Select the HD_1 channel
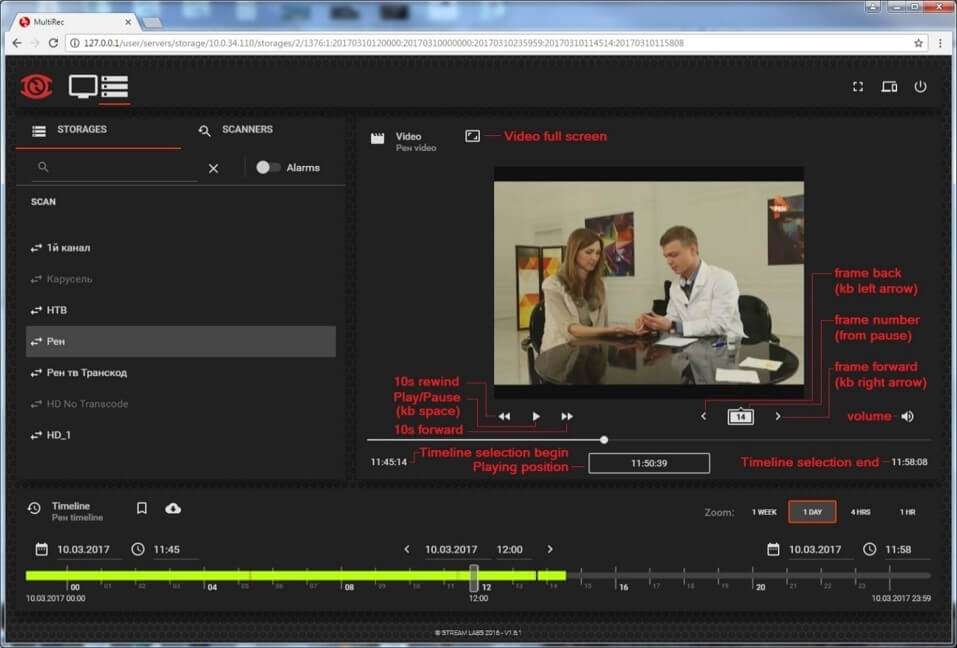 (181, 434)
